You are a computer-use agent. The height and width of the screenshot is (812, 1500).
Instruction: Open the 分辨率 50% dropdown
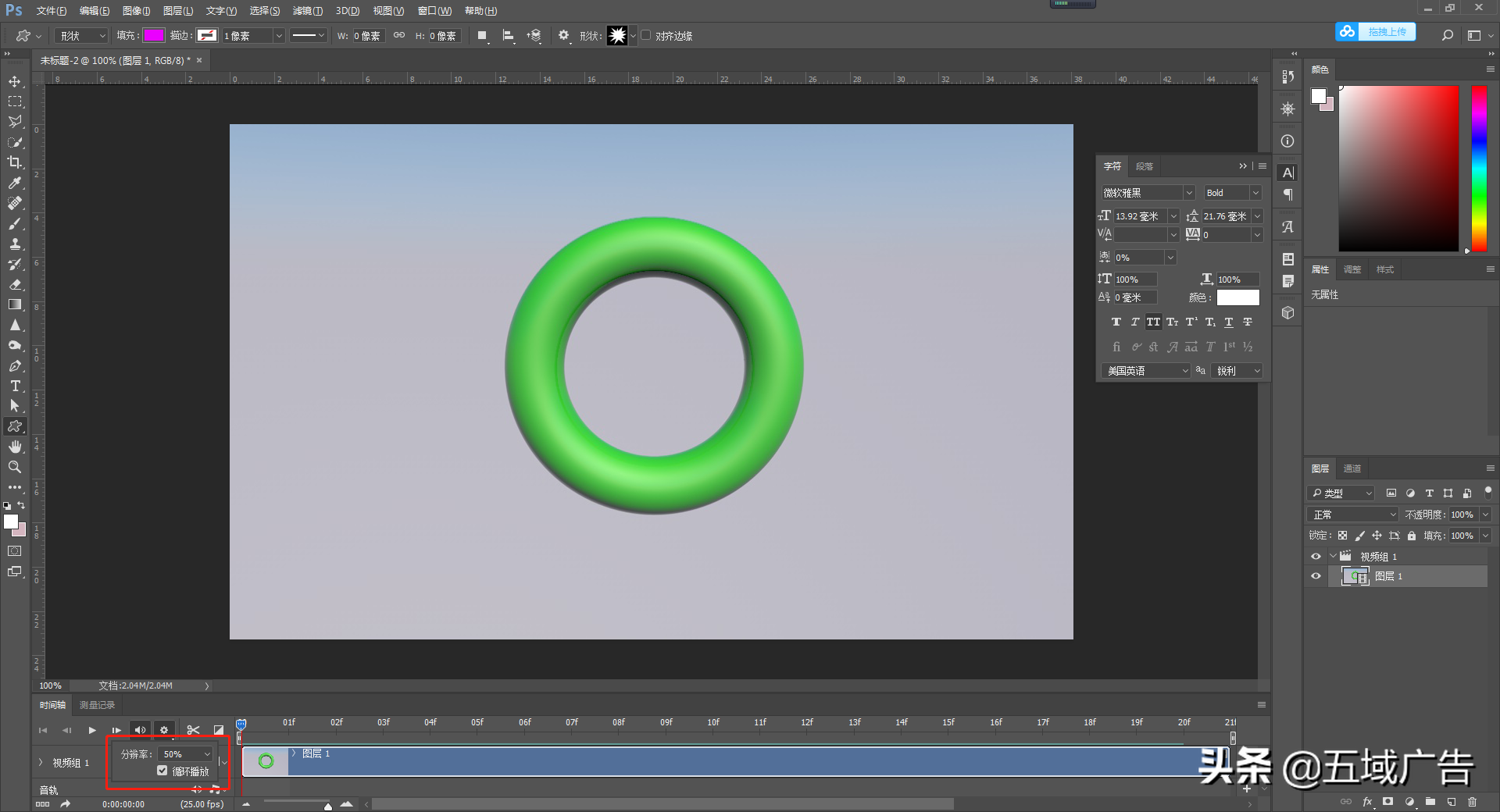click(185, 754)
